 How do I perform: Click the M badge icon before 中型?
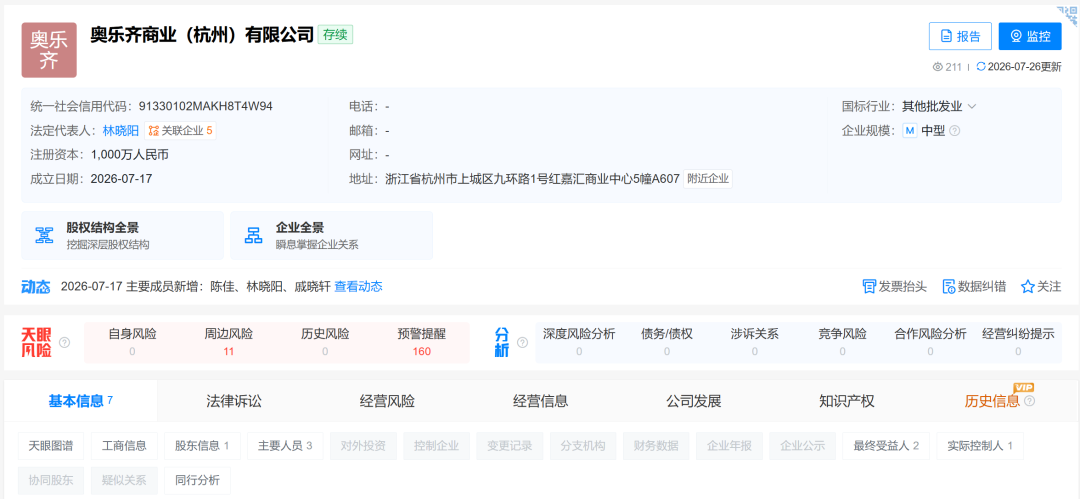pyautogui.click(x=910, y=131)
